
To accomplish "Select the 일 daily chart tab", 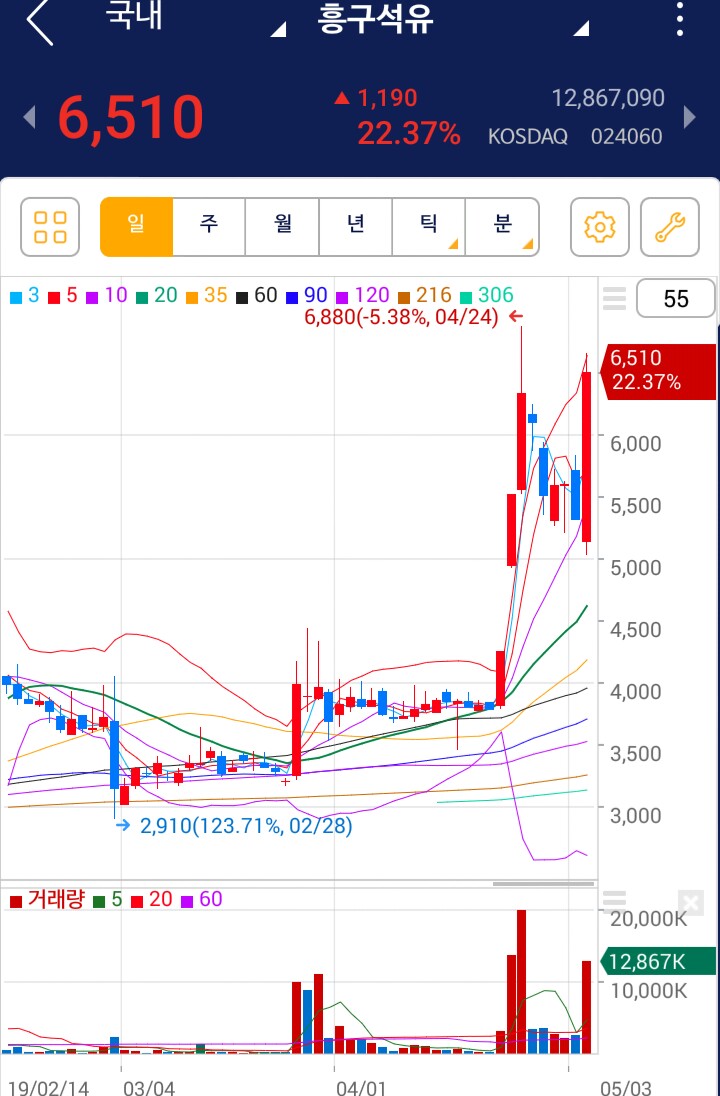I will tap(136, 227).
